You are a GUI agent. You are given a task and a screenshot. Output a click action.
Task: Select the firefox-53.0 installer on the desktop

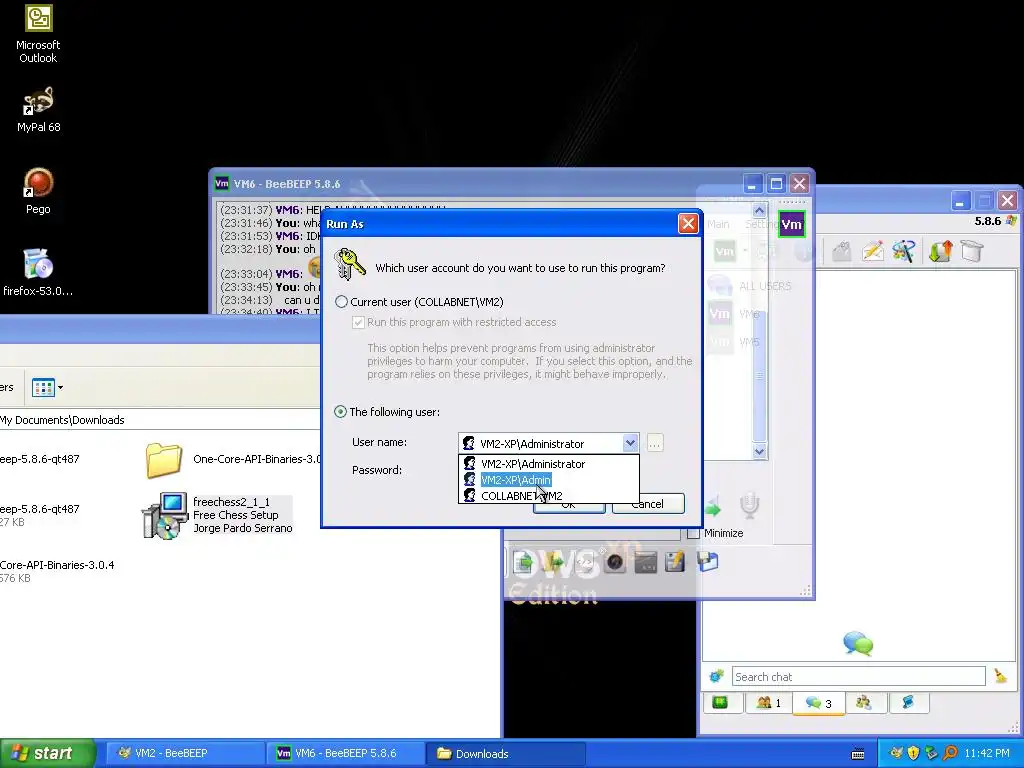38,273
